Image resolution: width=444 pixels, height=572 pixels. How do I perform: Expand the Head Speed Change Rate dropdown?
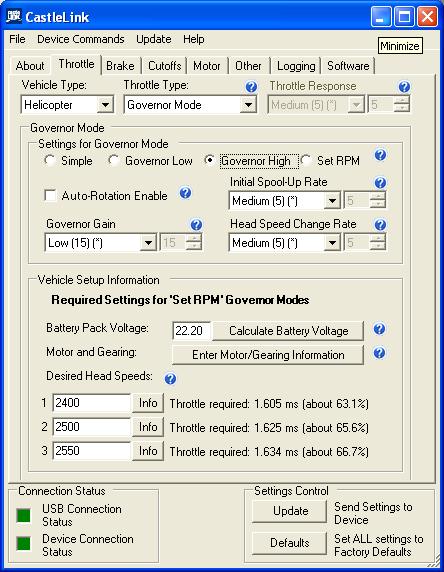[332, 243]
